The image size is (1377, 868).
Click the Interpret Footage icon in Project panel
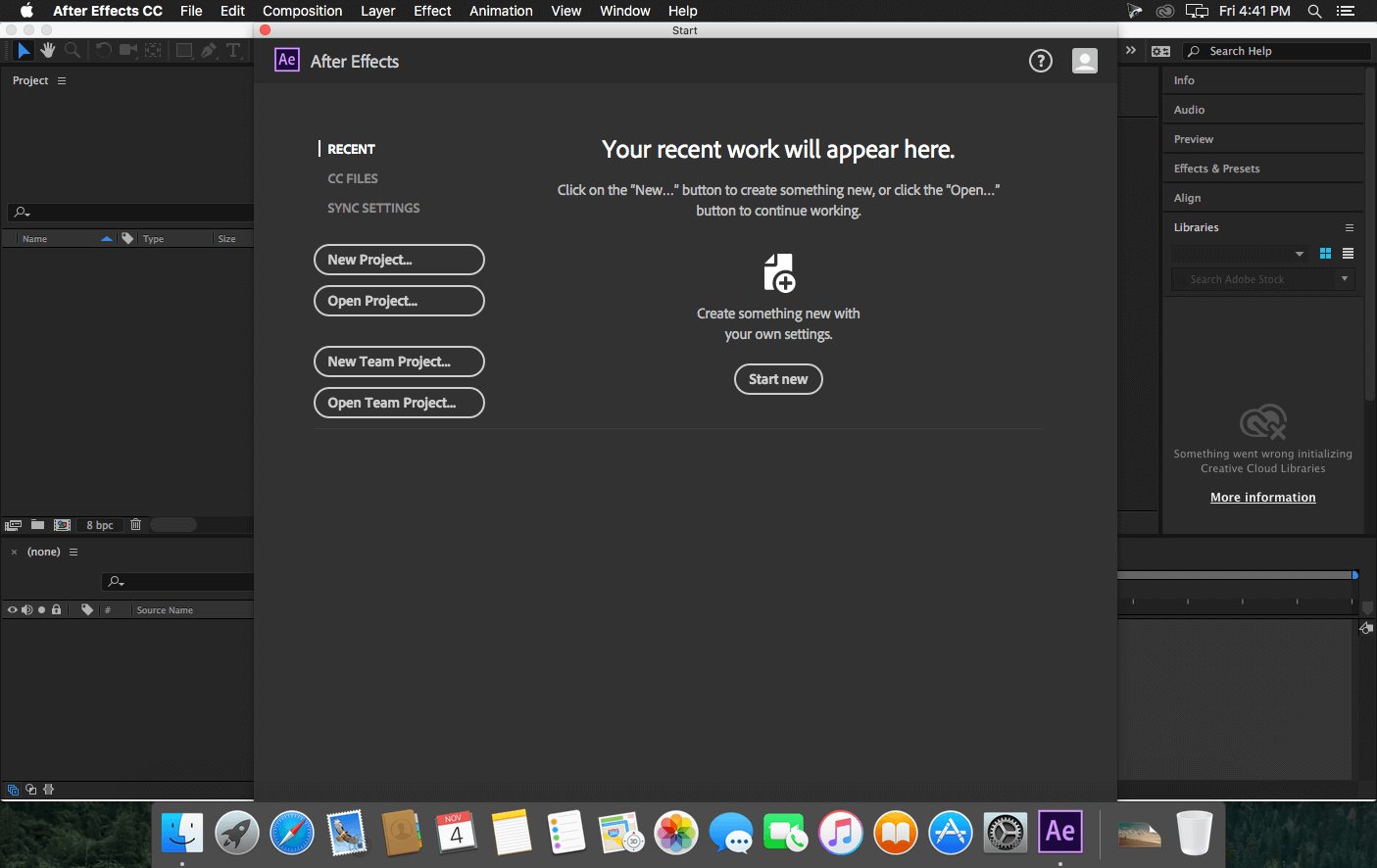[x=13, y=525]
